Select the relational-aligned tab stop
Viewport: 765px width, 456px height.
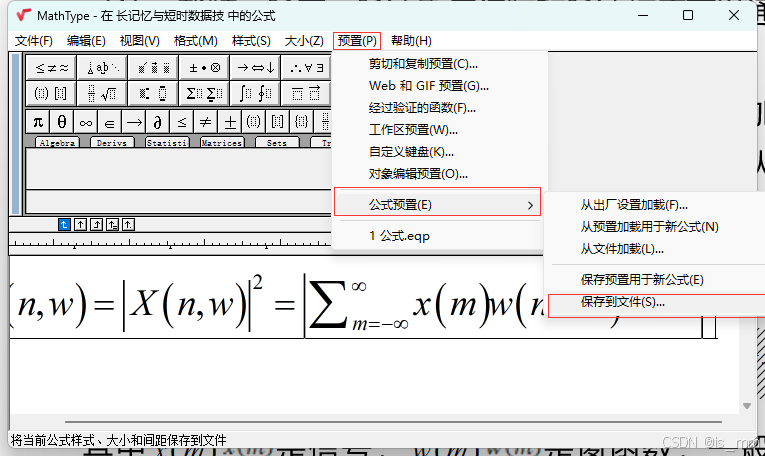point(112,224)
